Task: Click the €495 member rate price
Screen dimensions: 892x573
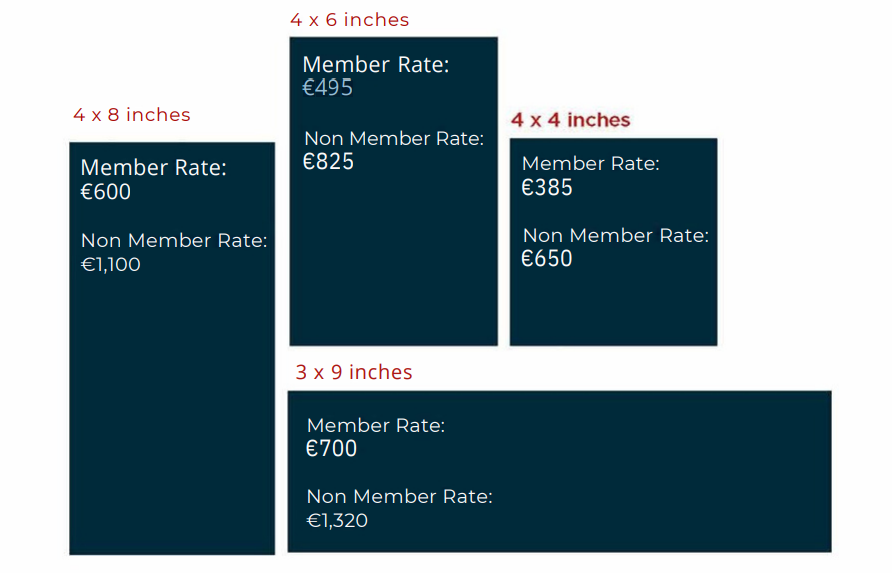Action: pyautogui.click(x=328, y=88)
